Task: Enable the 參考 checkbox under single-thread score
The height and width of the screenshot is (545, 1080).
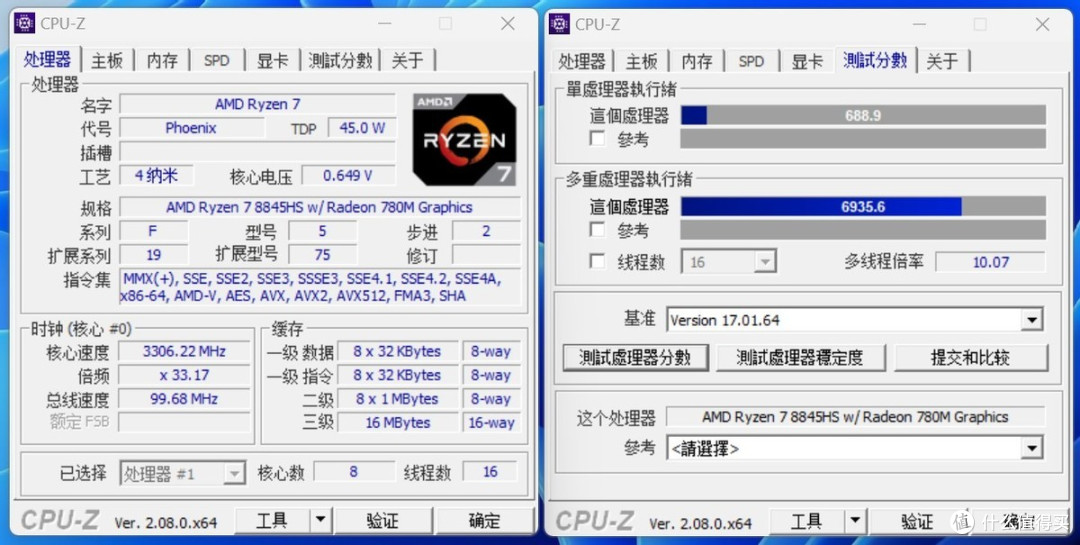Action: (597, 138)
